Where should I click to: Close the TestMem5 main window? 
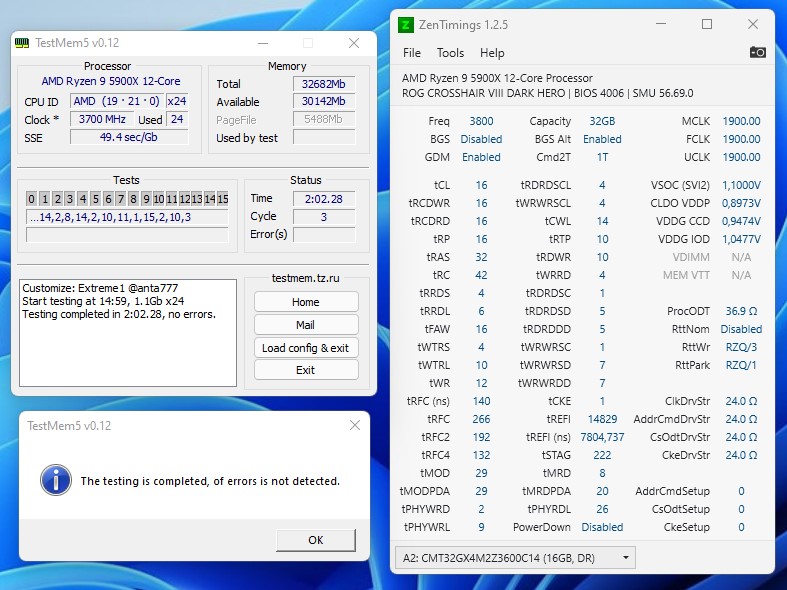click(x=354, y=43)
